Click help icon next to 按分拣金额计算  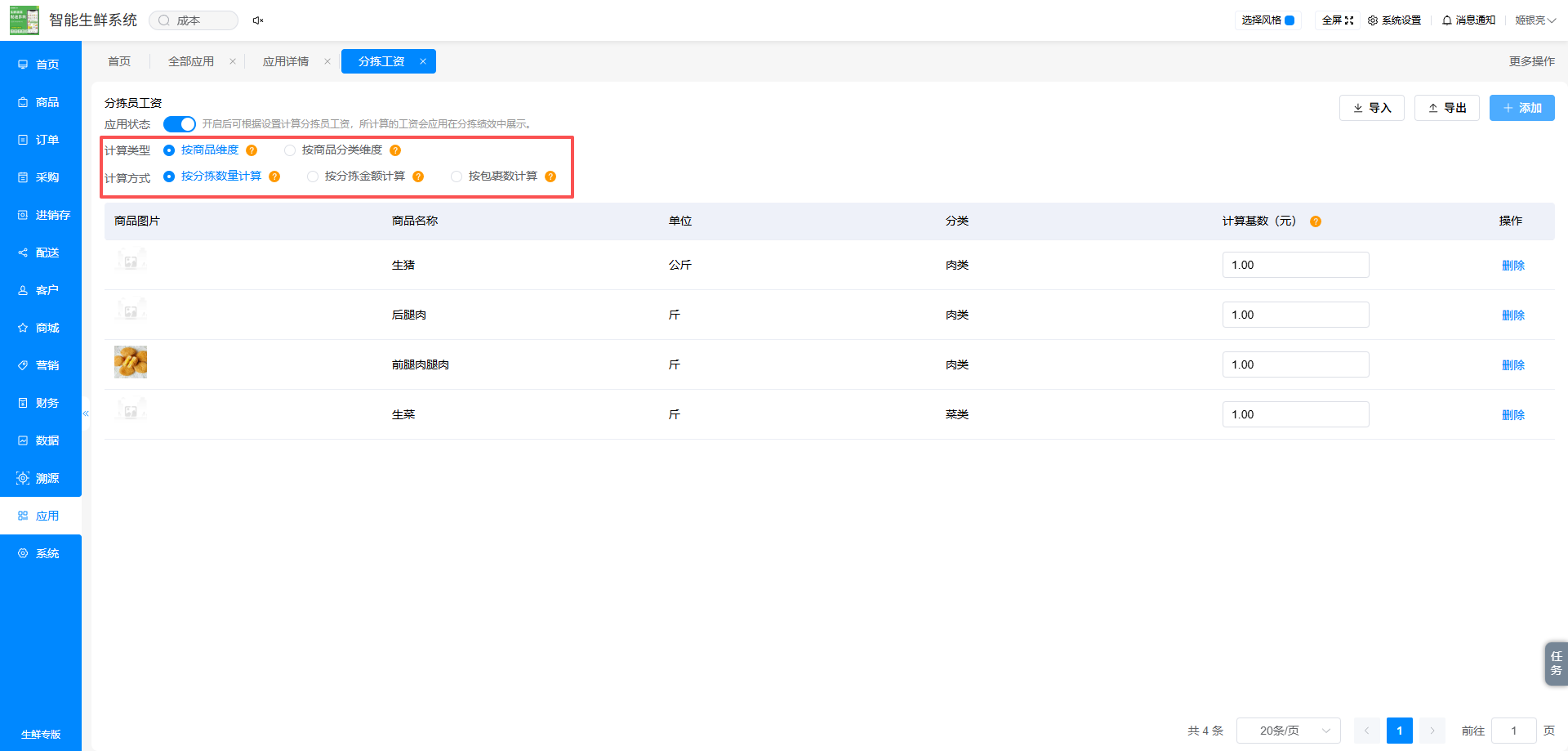[x=418, y=177]
